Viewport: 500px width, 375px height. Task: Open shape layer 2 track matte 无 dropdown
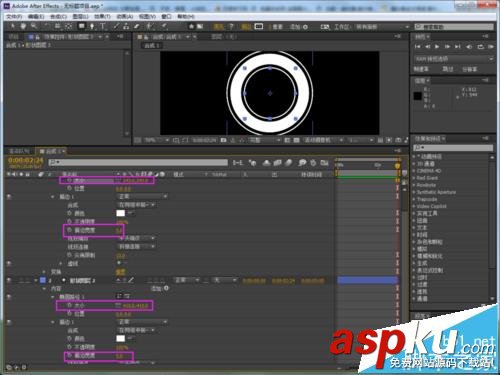pyautogui.click(x=224, y=280)
